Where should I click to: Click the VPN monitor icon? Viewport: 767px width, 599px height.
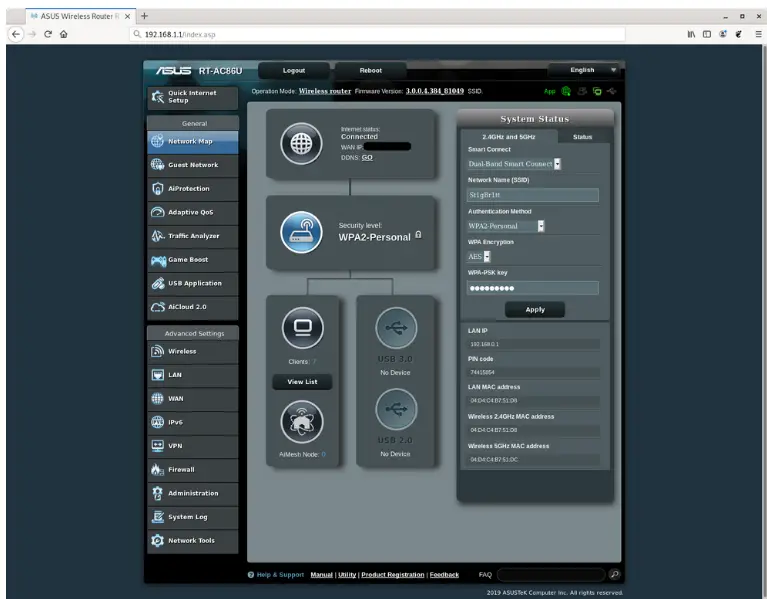point(158,446)
